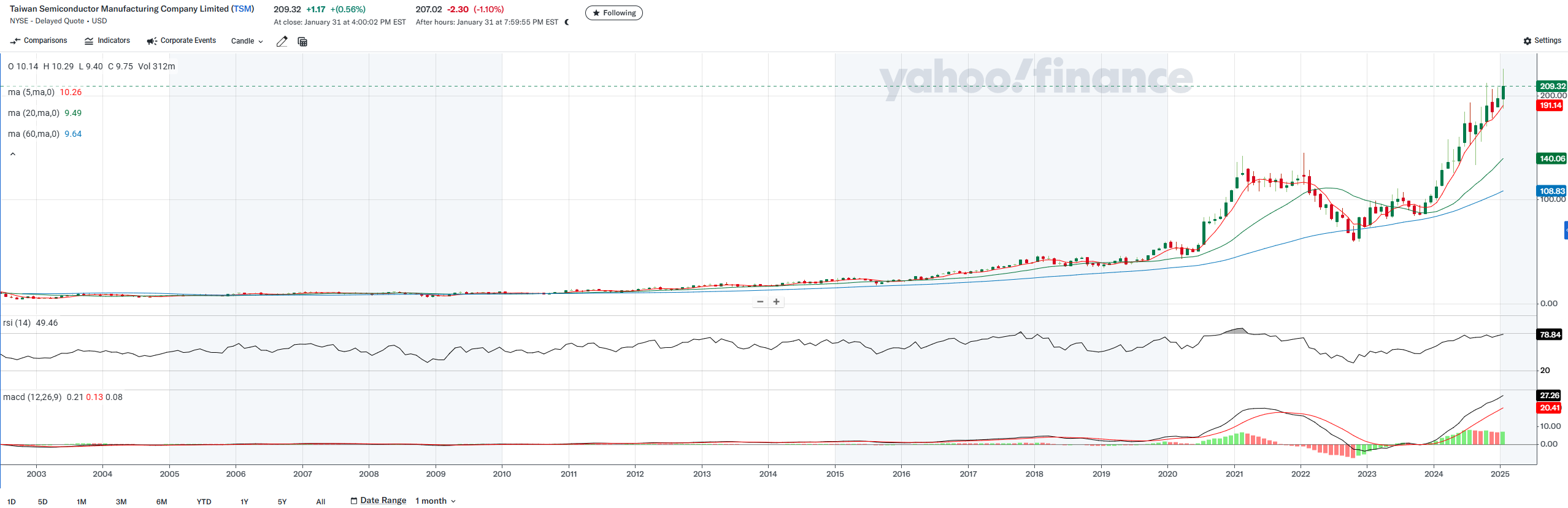Click the 2015 label on time axis
1568x508 pixels.
[835, 474]
